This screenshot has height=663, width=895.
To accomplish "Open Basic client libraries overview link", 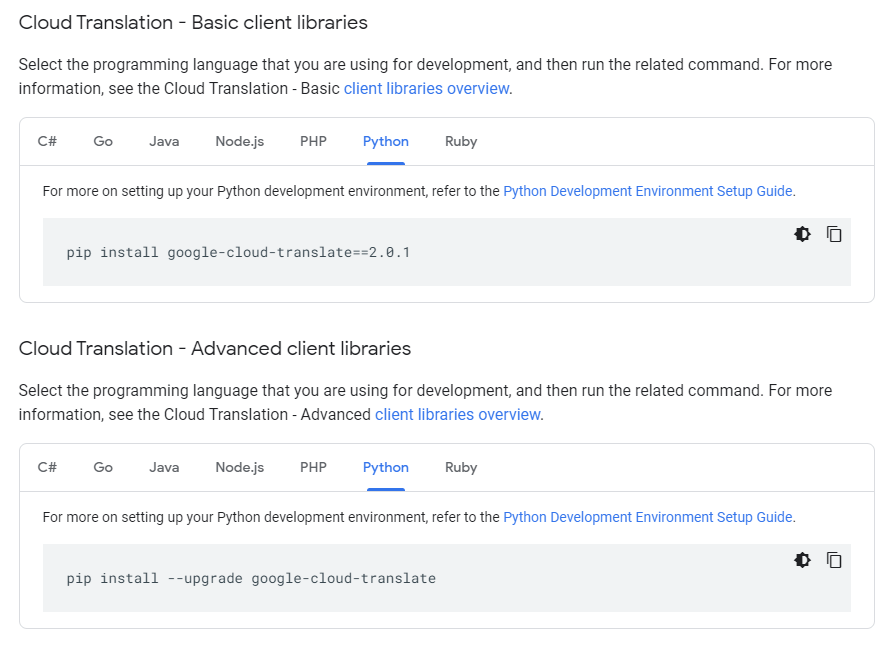I will point(426,88).
